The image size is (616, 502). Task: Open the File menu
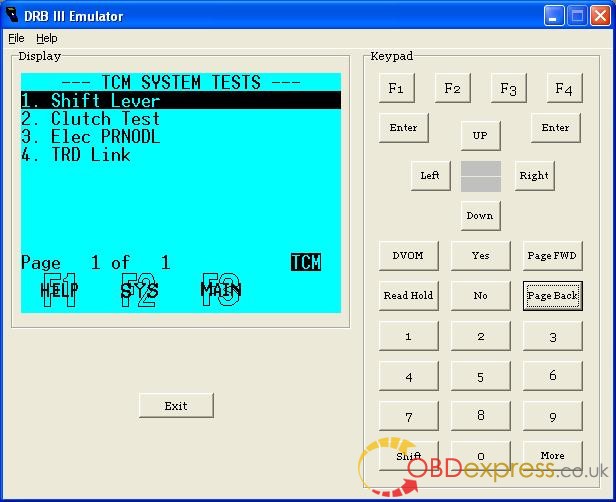pyautogui.click(x=16, y=38)
